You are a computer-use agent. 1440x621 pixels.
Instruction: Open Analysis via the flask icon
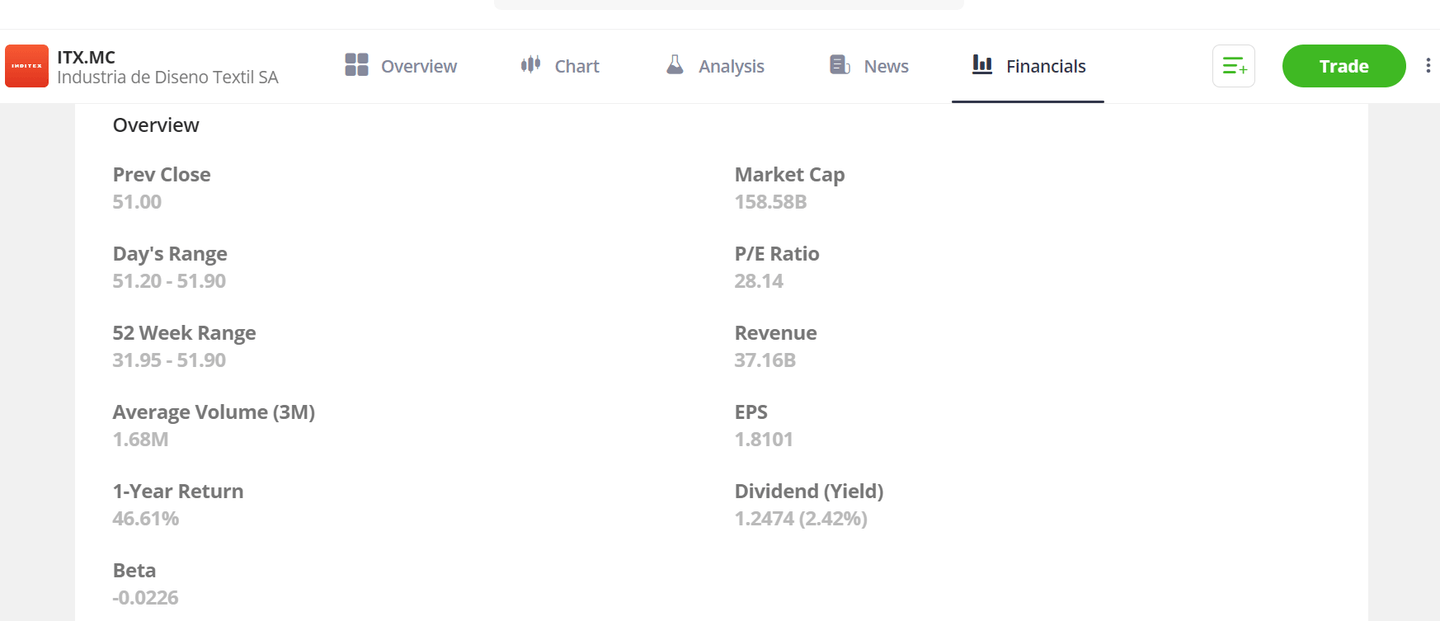(x=675, y=64)
